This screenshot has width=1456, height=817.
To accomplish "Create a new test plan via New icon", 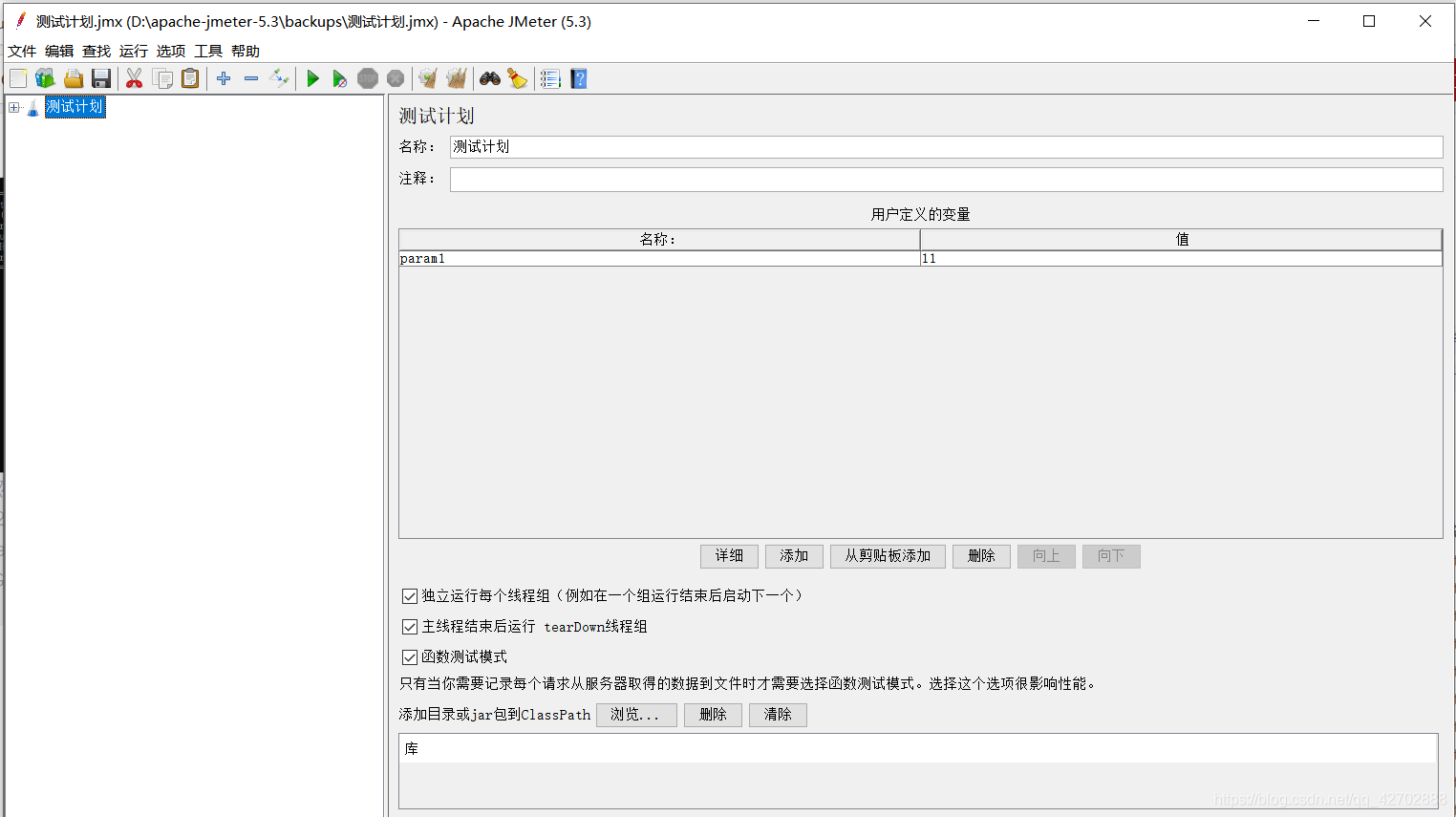I will [17, 78].
